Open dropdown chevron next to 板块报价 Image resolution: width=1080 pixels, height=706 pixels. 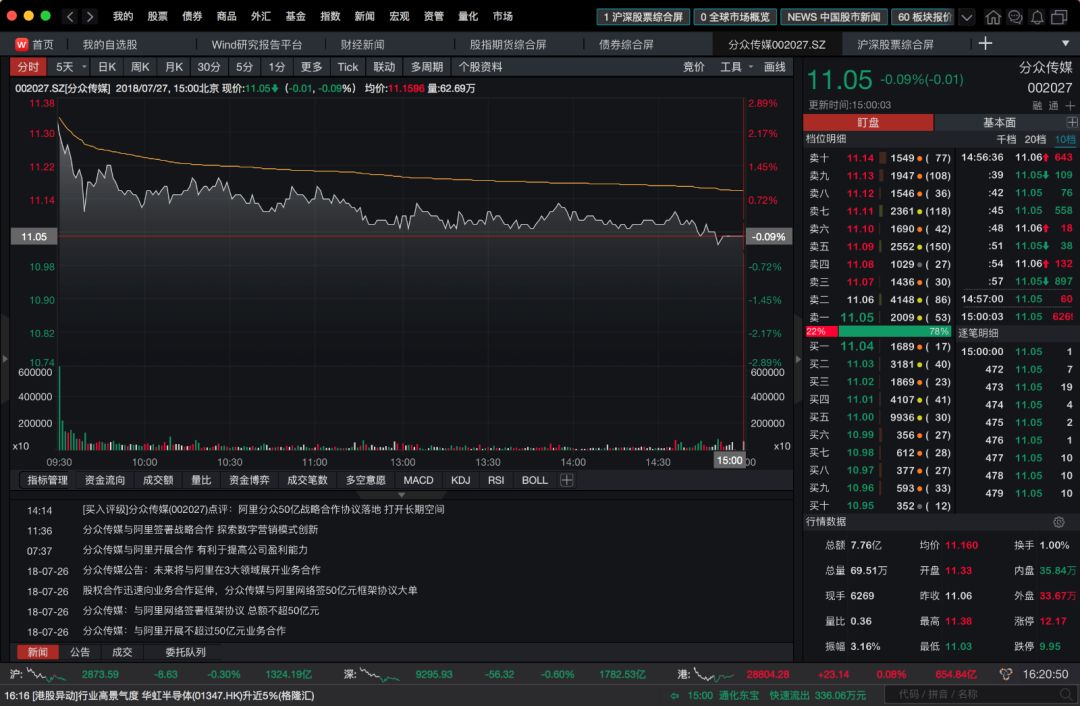tap(965, 16)
